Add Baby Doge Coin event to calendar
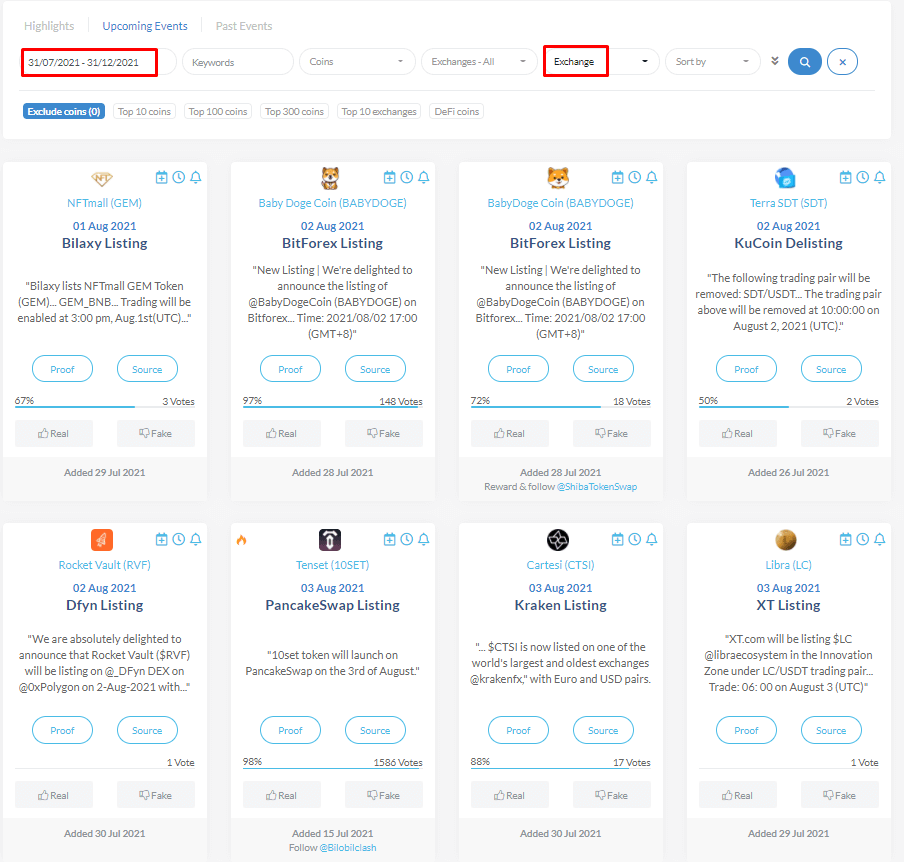 (390, 178)
